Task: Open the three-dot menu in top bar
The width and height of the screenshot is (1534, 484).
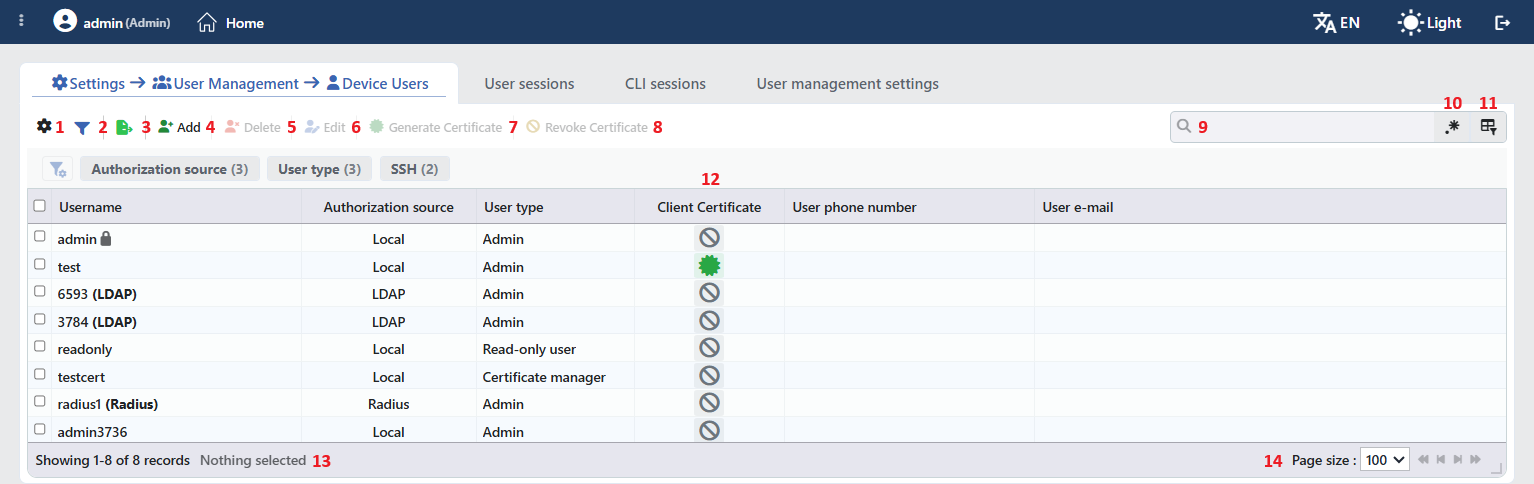Action: coord(22,22)
